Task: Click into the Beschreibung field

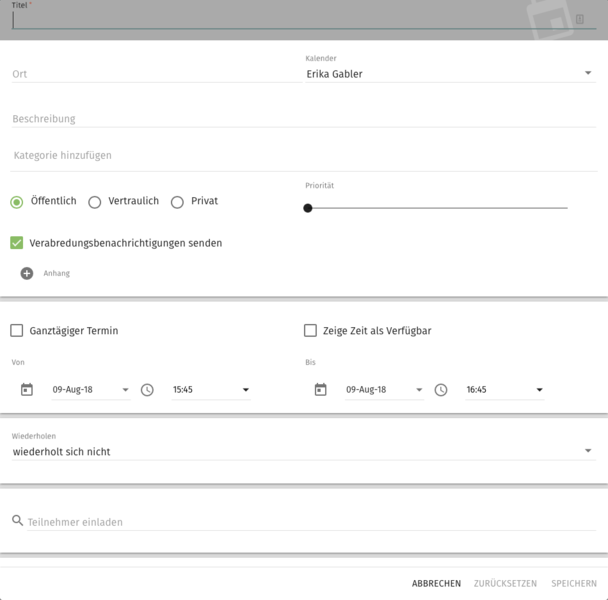Action: pyautogui.click(x=304, y=119)
